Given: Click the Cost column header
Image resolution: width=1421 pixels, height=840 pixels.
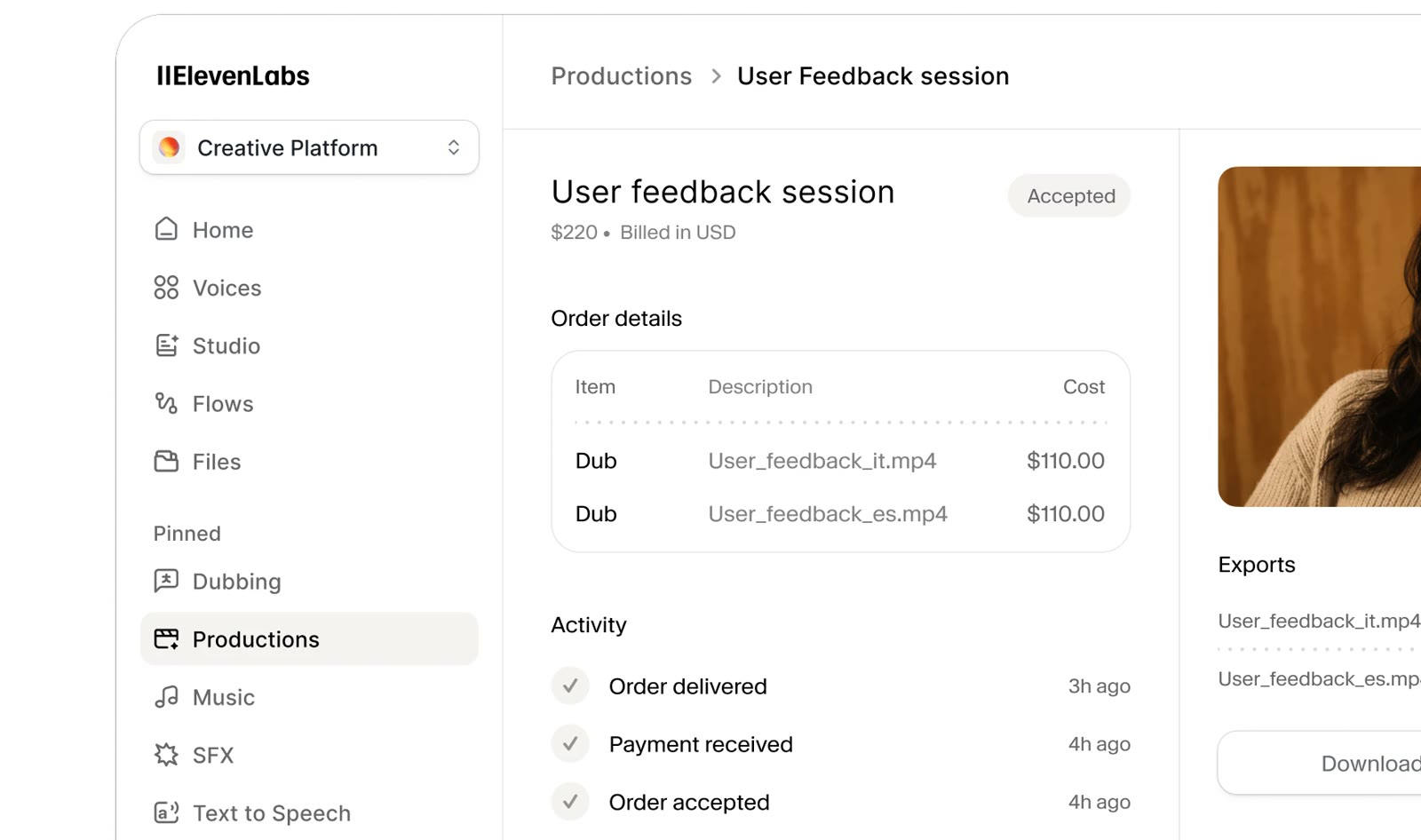Looking at the screenshot, I should tap(1084, 386).
